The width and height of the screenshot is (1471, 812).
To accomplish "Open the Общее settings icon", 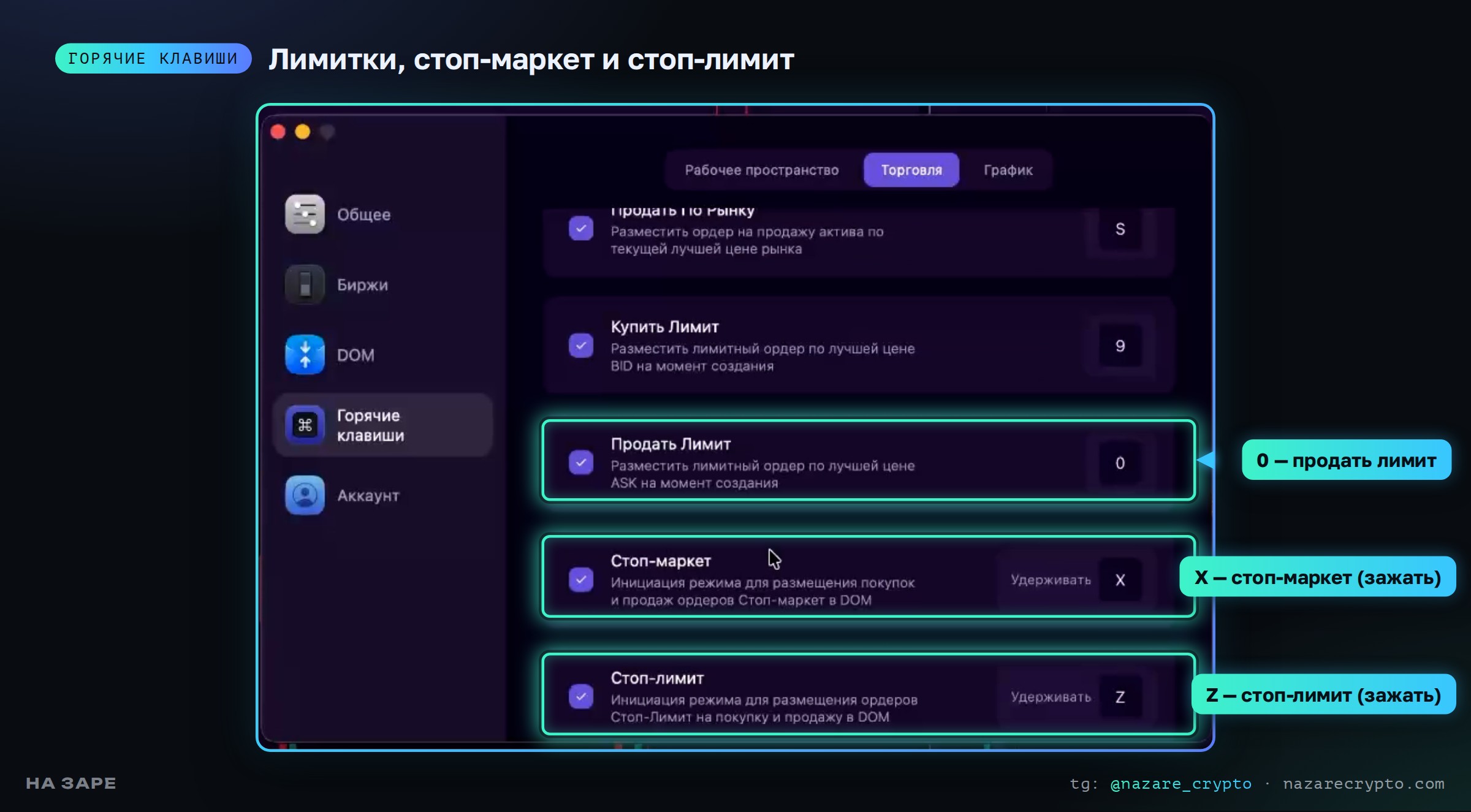I will click(x=305, y=214).
